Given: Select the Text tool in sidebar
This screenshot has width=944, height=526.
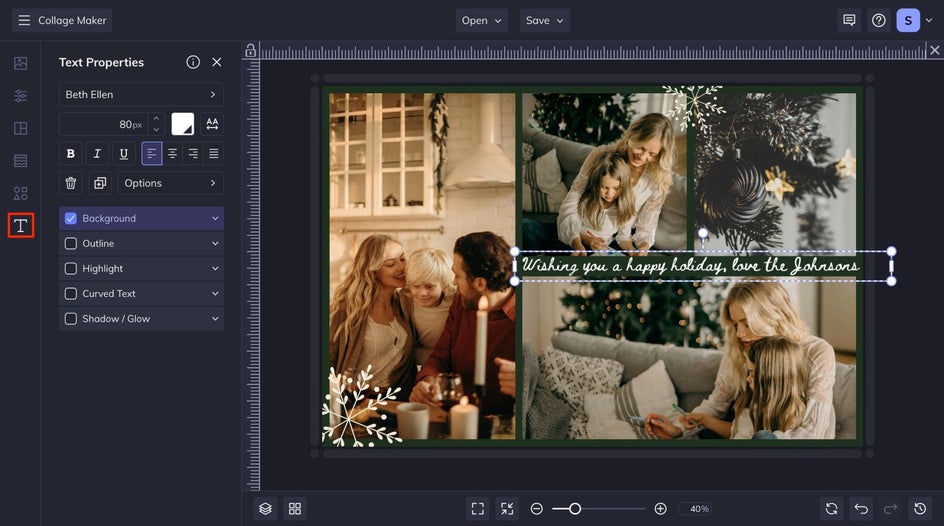Looking at the screenshot, I should point(20,225).
